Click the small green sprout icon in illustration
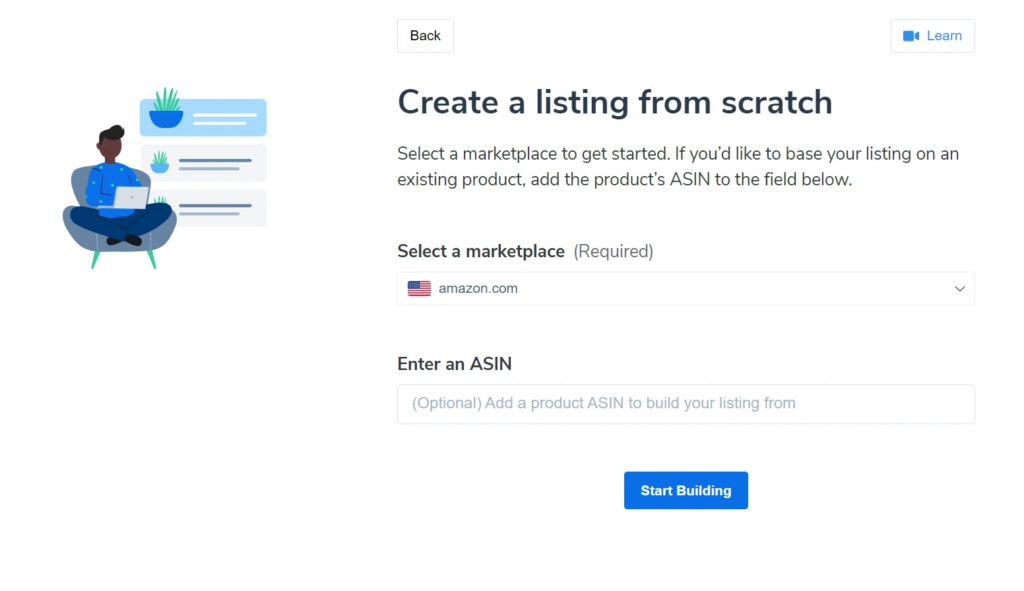 158,160
